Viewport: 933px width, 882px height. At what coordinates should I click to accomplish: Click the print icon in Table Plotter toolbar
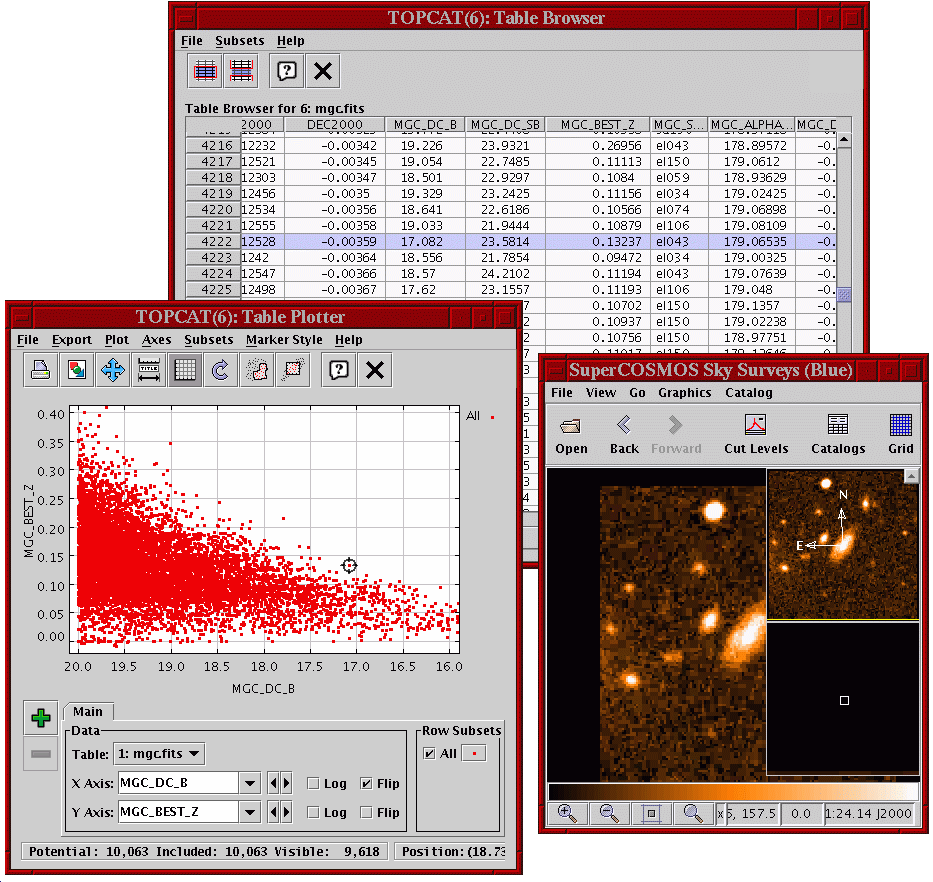[41, 370]
